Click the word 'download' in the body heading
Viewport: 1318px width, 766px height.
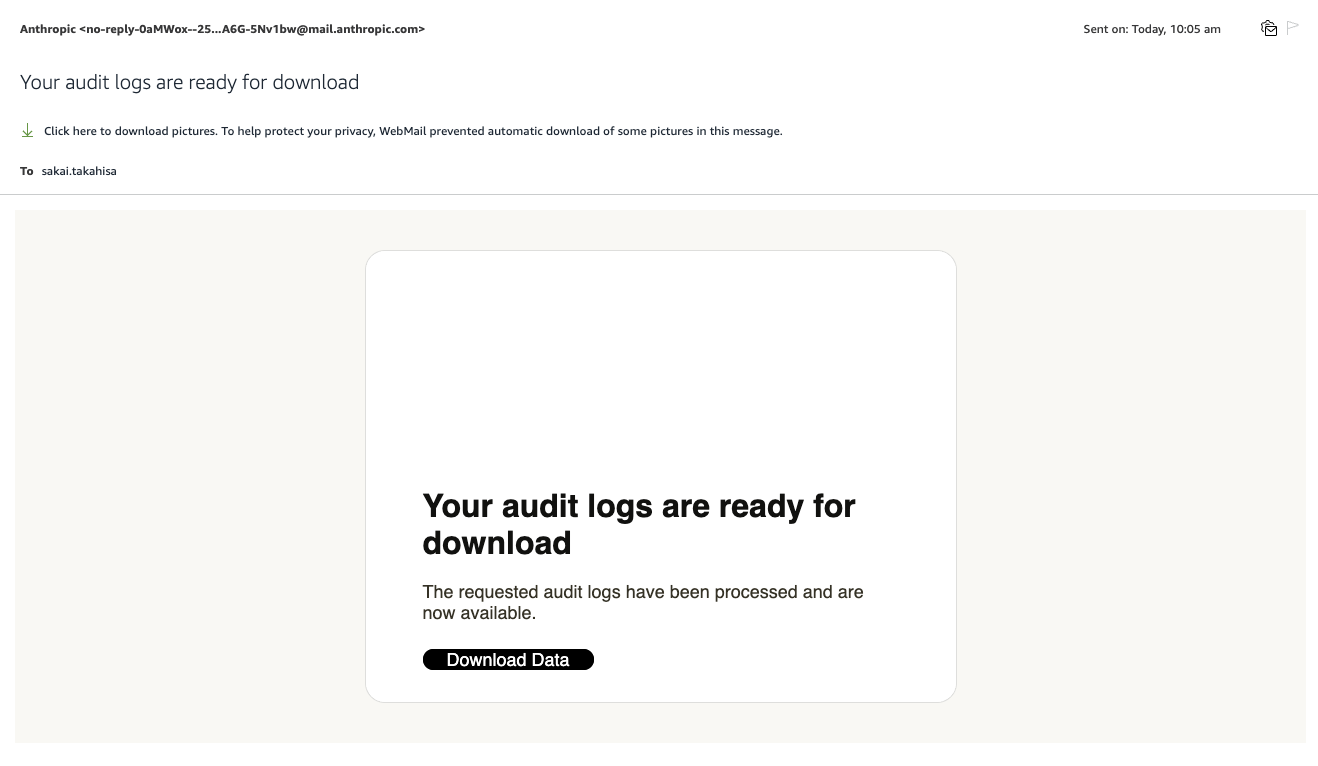coord(497,543)
